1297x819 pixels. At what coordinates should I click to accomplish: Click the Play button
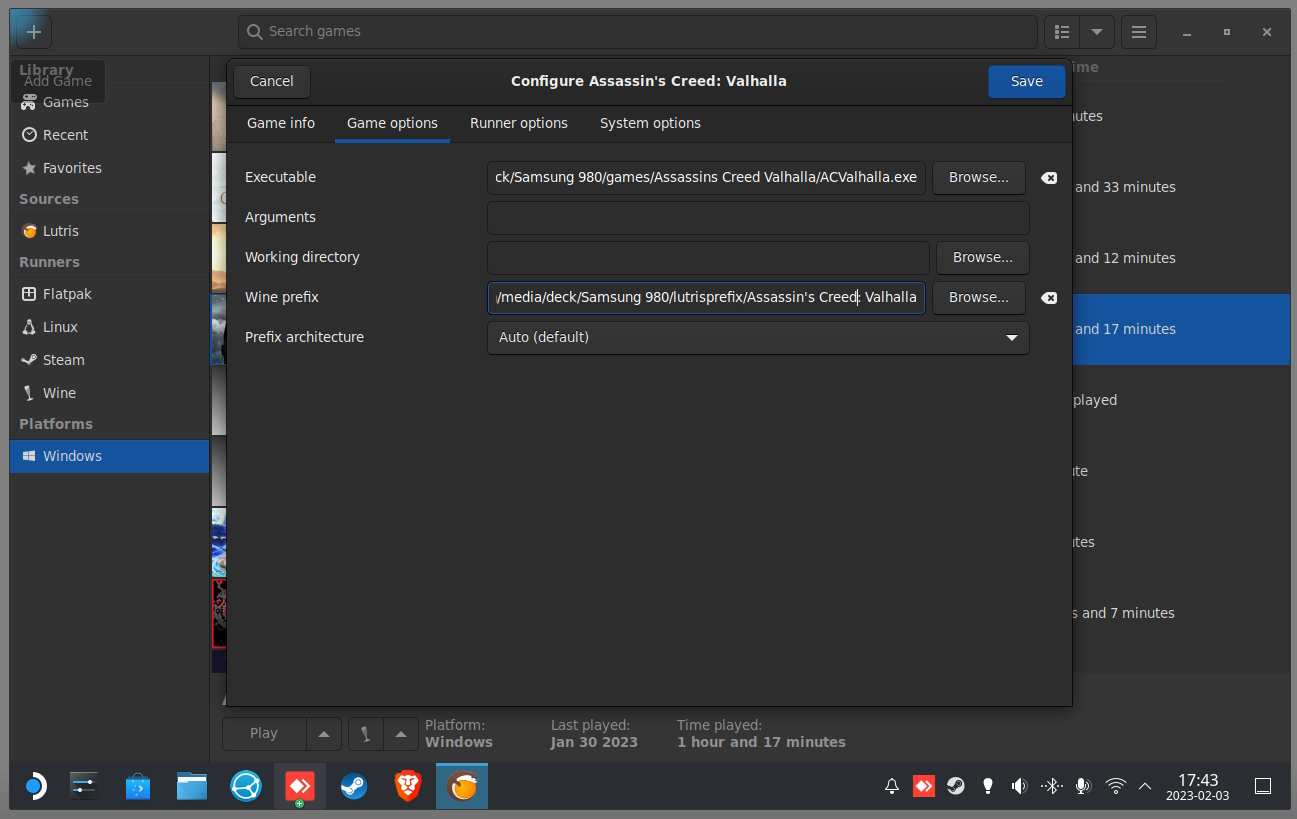[264, 734]
